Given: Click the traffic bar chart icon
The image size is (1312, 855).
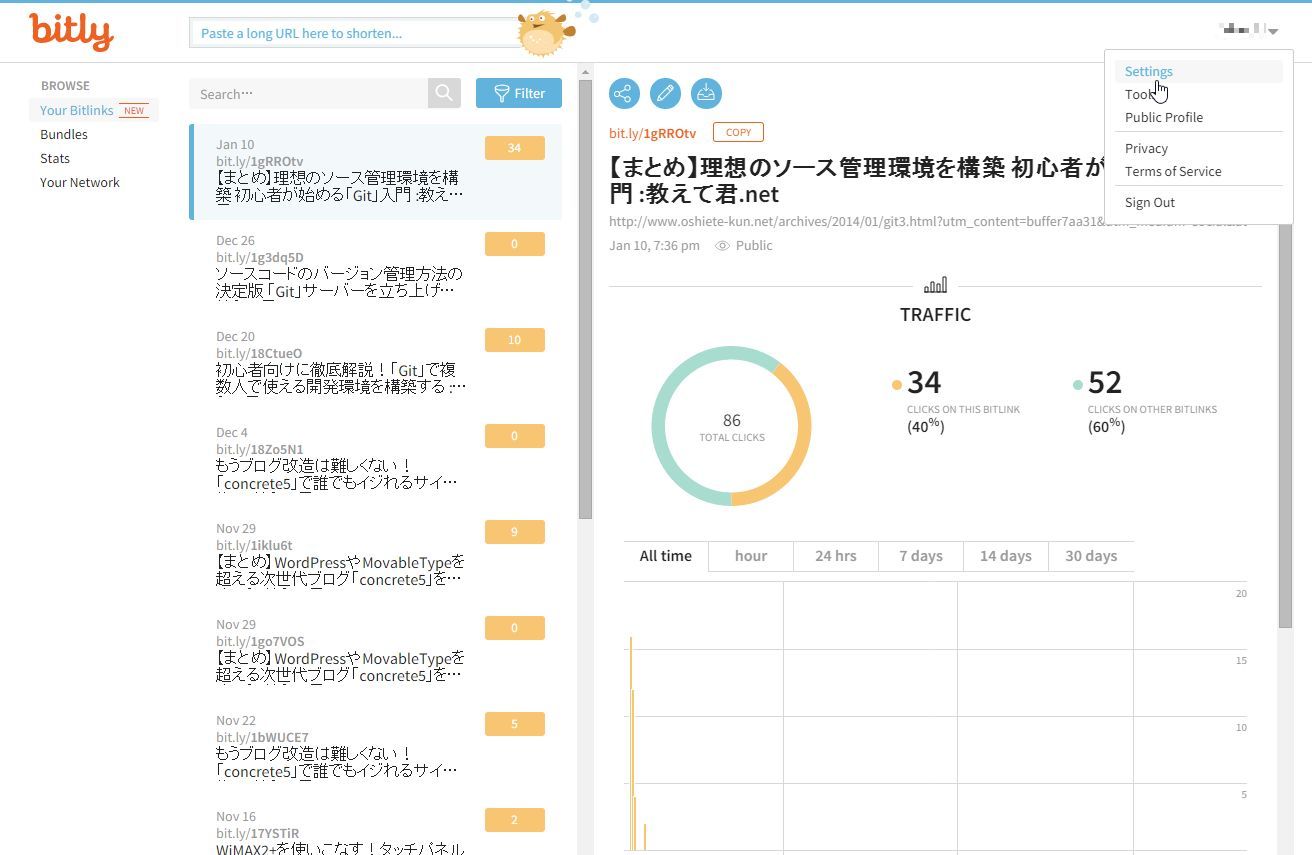Looking at the screenshot, I should [935, 286].
